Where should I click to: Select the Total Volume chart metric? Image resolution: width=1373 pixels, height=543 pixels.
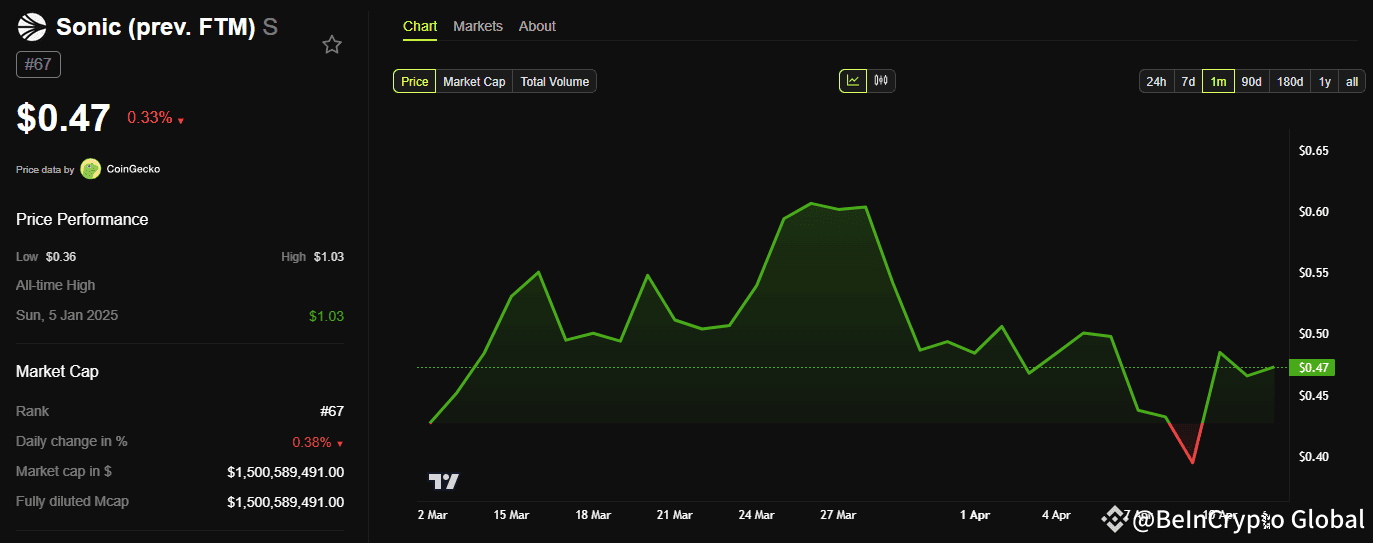tap(554, 81)
